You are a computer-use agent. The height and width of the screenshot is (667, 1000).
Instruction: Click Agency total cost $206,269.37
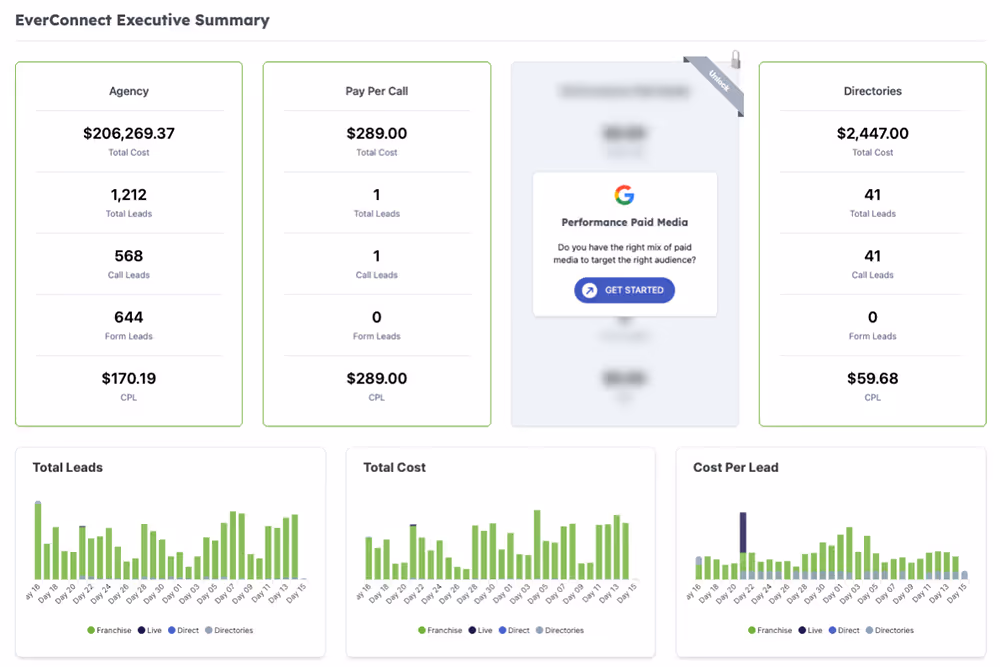(x=129, y=133)
